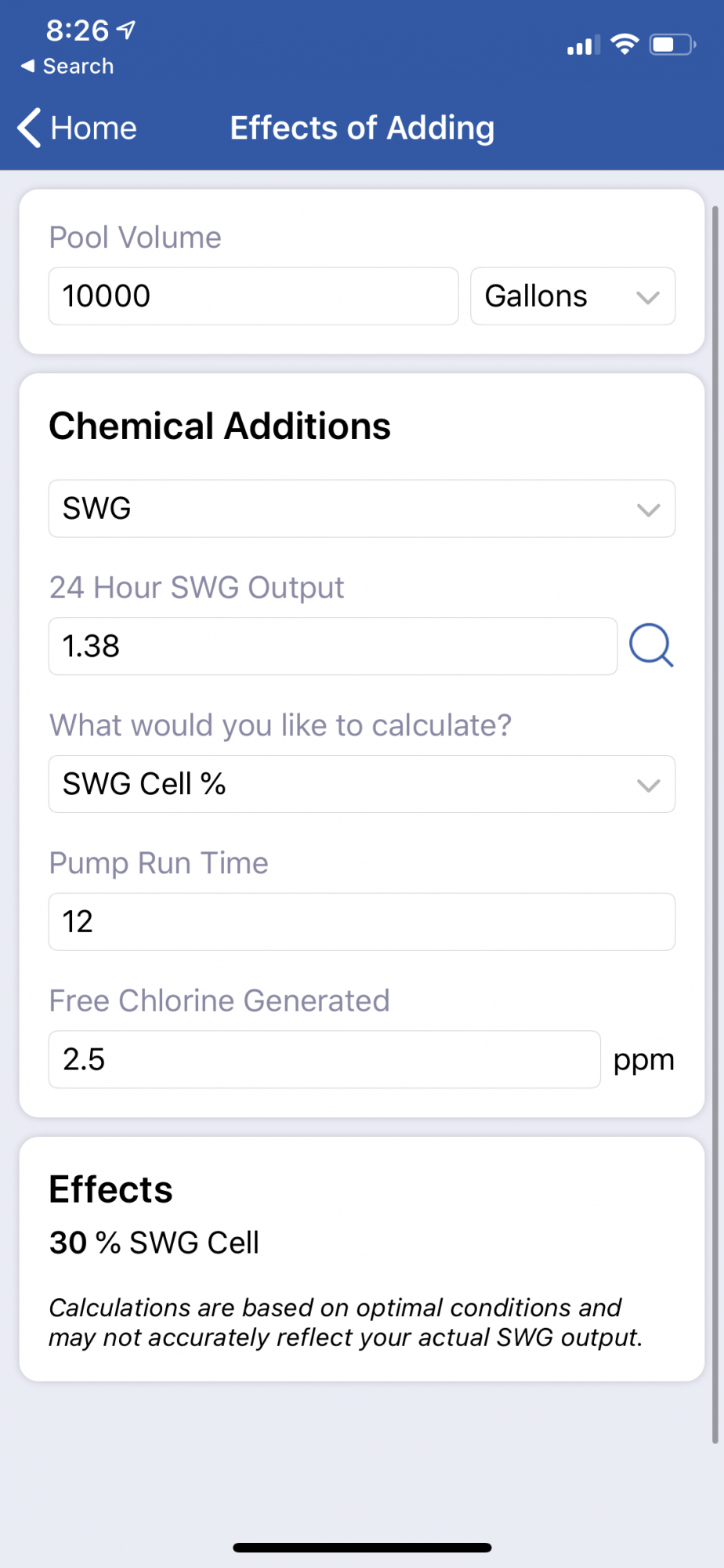Viewport: 724px width, 1568px height.
Task: Go back to Home screen
Action: coord(78,128)
